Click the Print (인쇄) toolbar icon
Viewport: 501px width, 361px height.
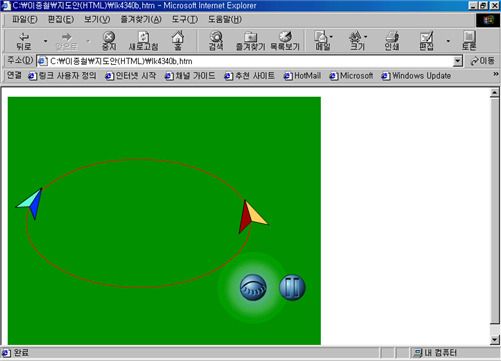click(x=392, y=41)
